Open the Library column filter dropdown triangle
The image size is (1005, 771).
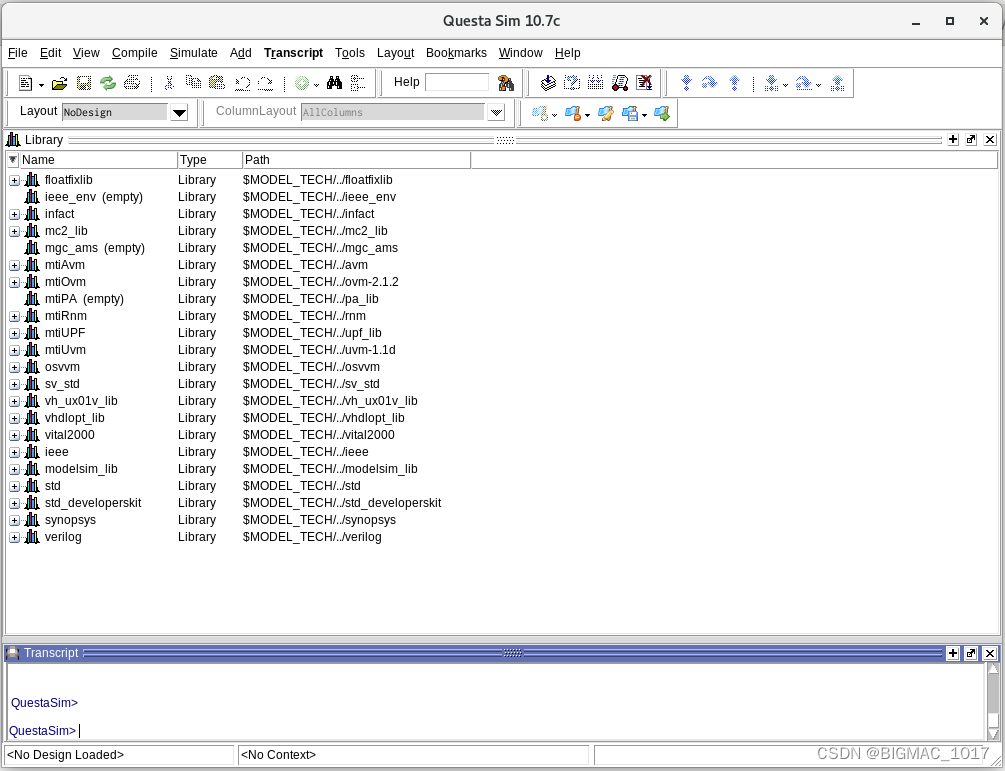[x=13, y=160]
